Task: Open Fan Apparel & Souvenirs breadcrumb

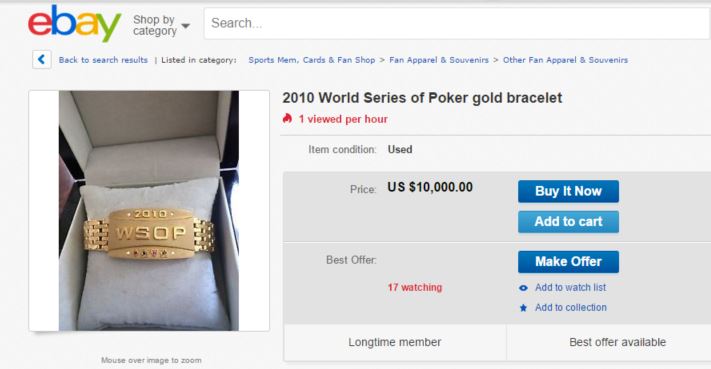Action: pos(439,60)
